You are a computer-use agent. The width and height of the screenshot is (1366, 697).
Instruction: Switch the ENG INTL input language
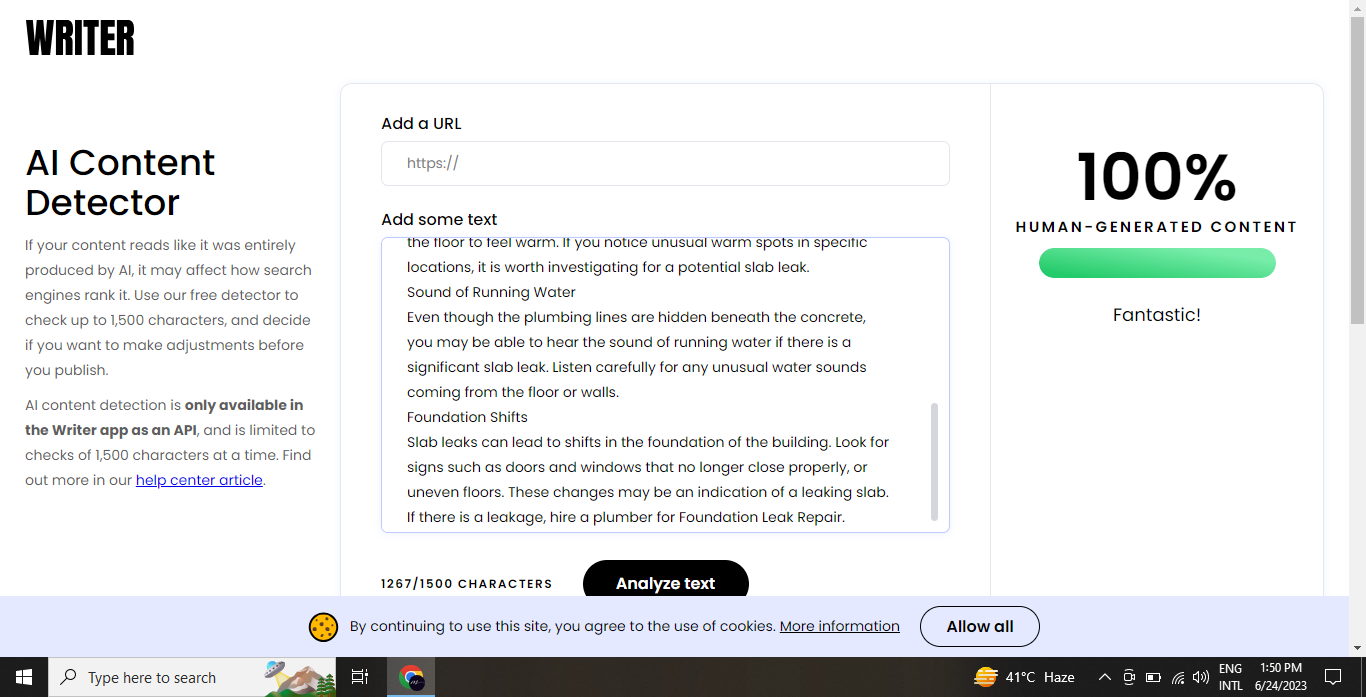[x=1231, y=677]
